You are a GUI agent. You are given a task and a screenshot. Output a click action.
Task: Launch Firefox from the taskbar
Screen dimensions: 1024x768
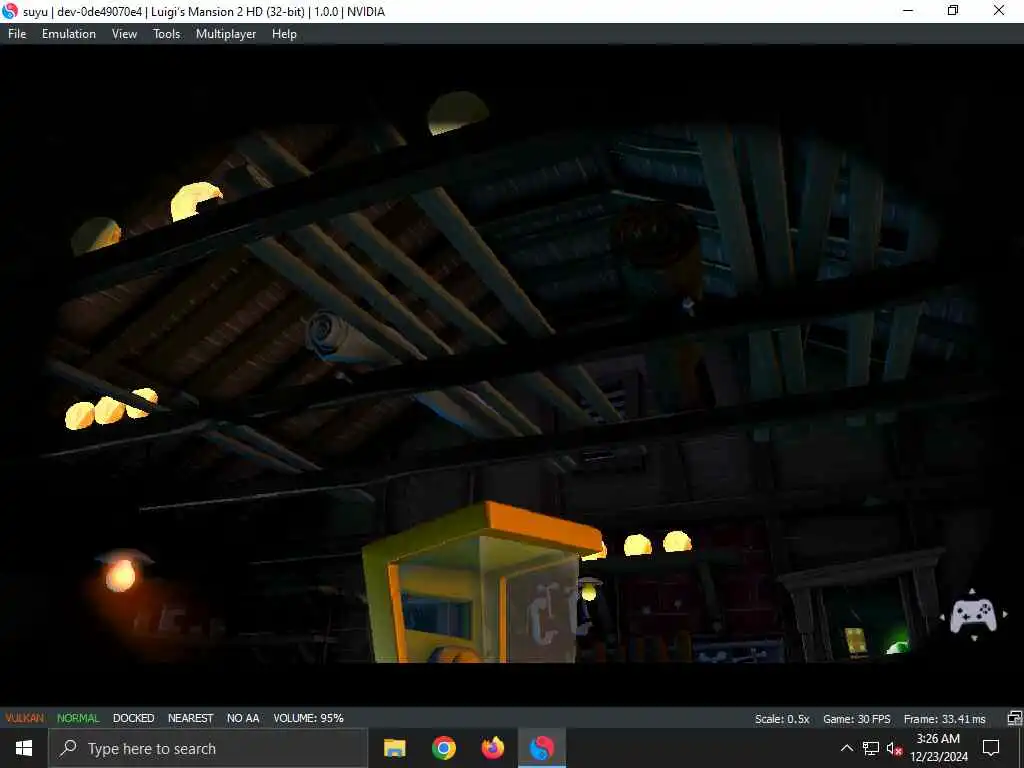point(492,748)
